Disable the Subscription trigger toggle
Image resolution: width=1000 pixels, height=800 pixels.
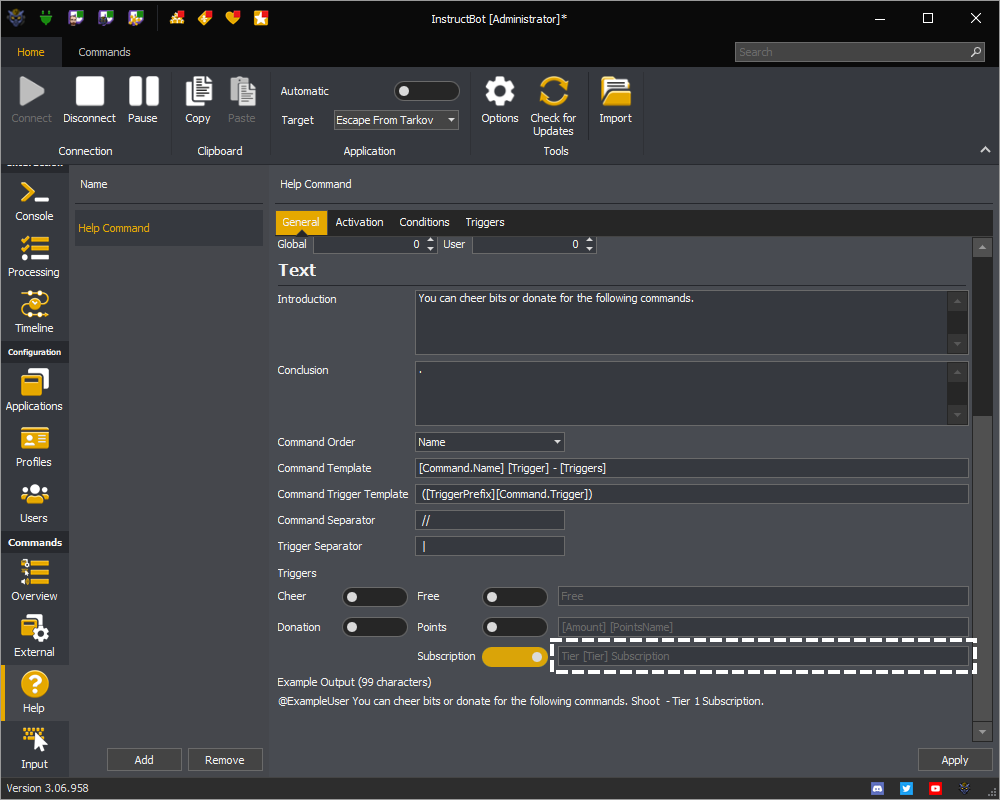coord(515,656)
